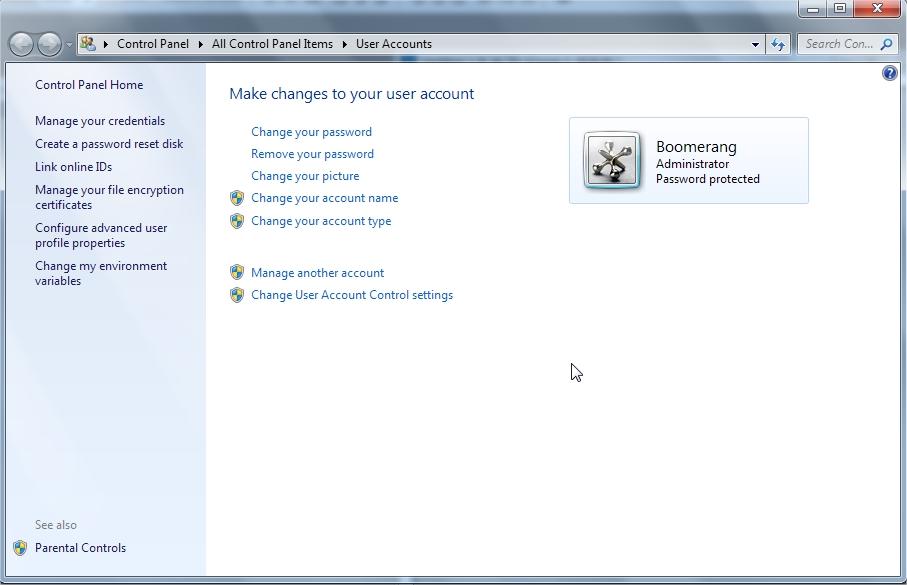The image size is (907, 585).
Task: Close the User Accounts window
Action: click(x=877, y=9)
